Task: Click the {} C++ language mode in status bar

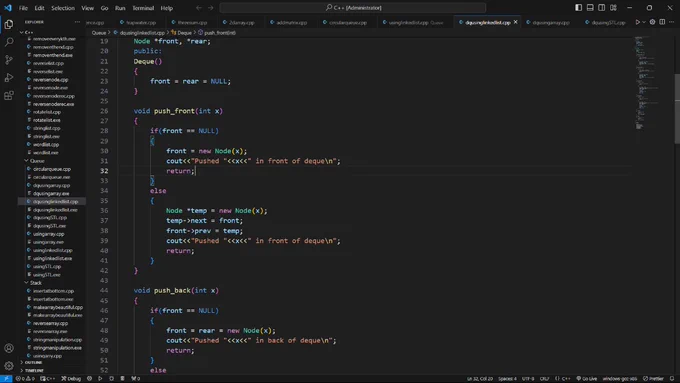Action: click(563, 379)
